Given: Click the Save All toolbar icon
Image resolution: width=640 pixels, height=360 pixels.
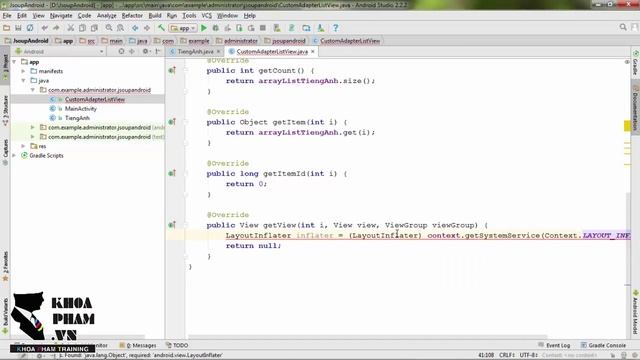Looking at the screenshot, I should tap(18, 28).
